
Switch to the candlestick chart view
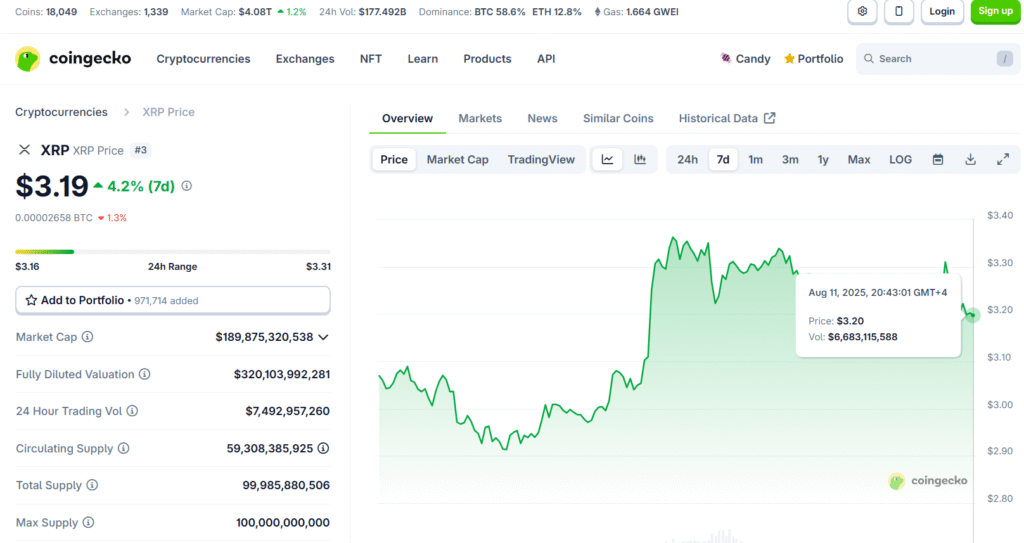point(640,159)
